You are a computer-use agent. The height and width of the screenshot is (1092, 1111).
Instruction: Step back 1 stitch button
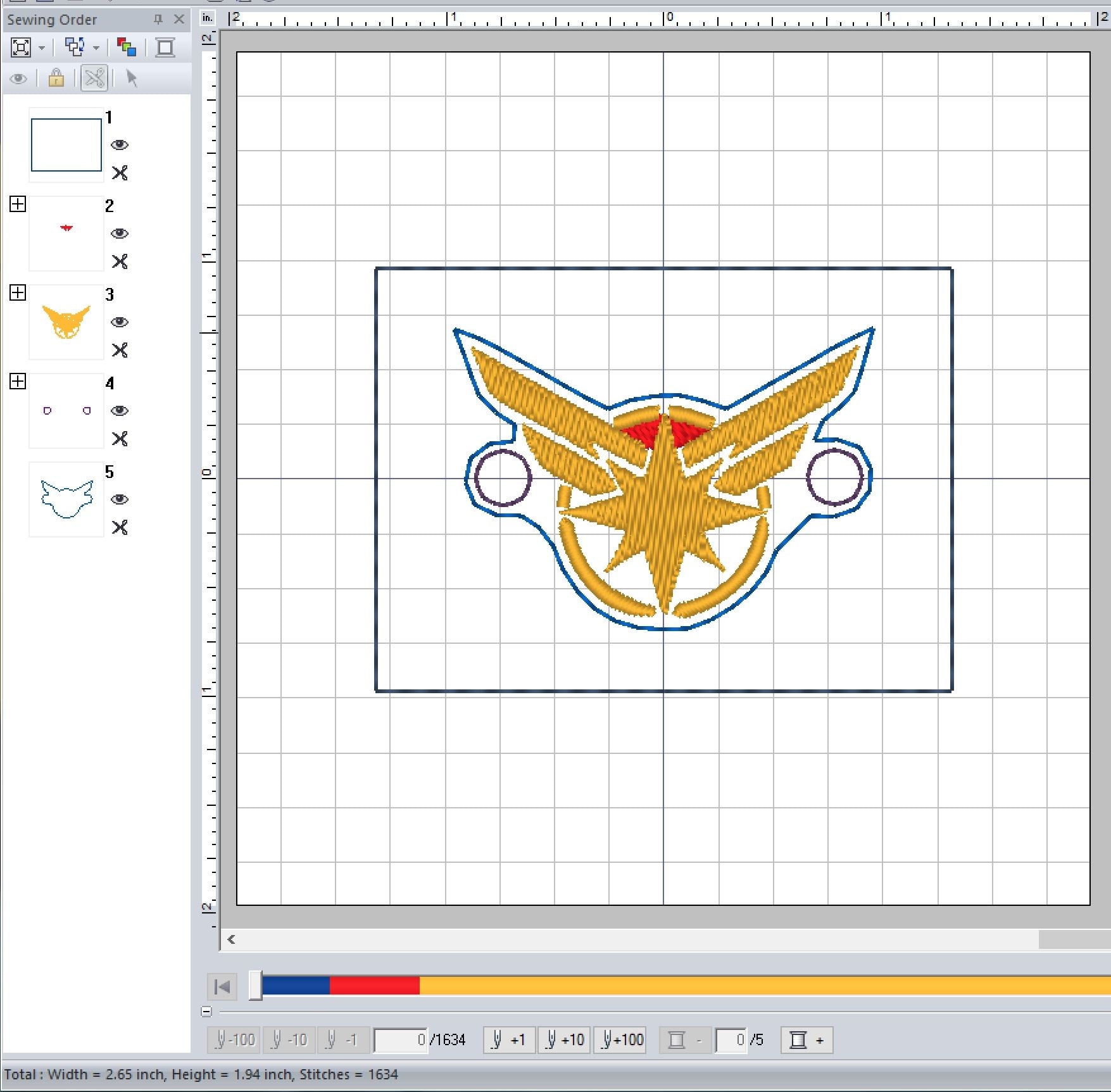[343, 1040]
